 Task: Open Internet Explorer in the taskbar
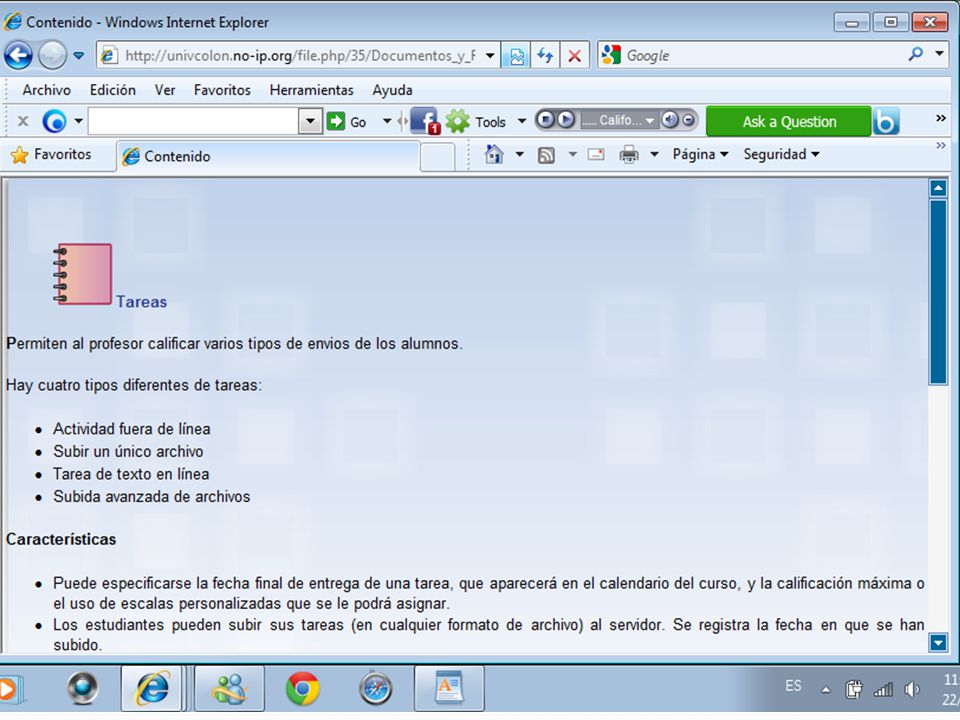(x=152, y=689)
